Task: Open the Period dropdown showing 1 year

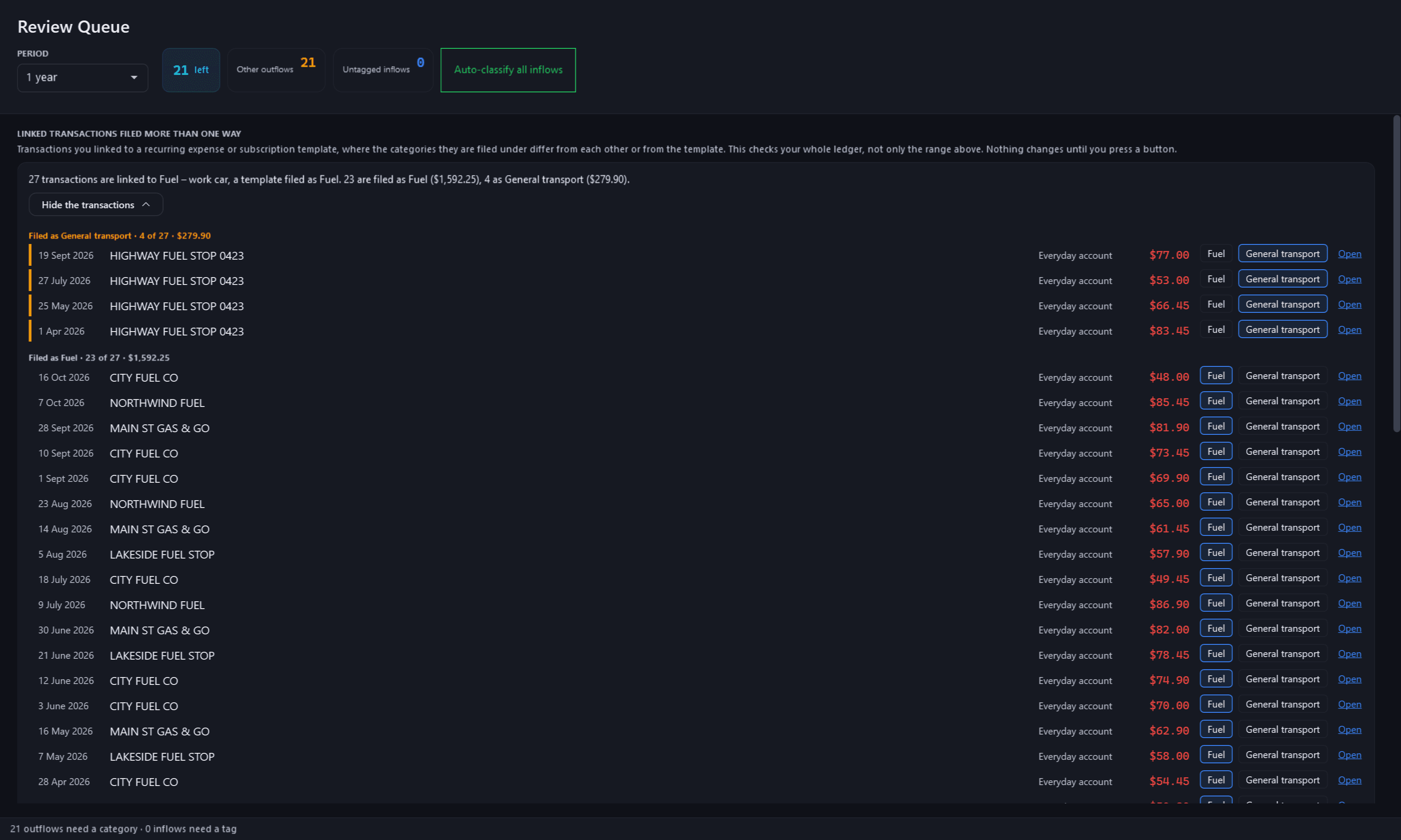Action: pos(83,78)
